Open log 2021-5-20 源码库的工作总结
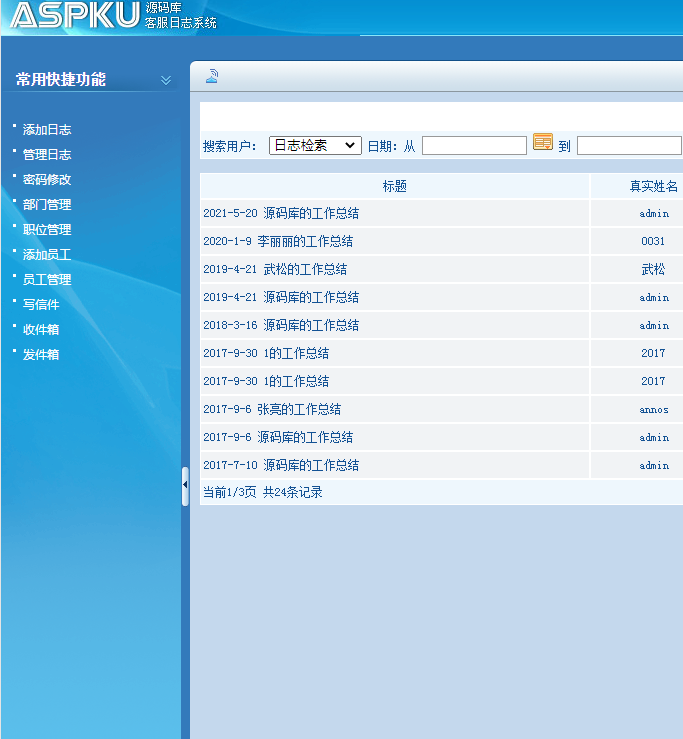 tap(281, 213)
